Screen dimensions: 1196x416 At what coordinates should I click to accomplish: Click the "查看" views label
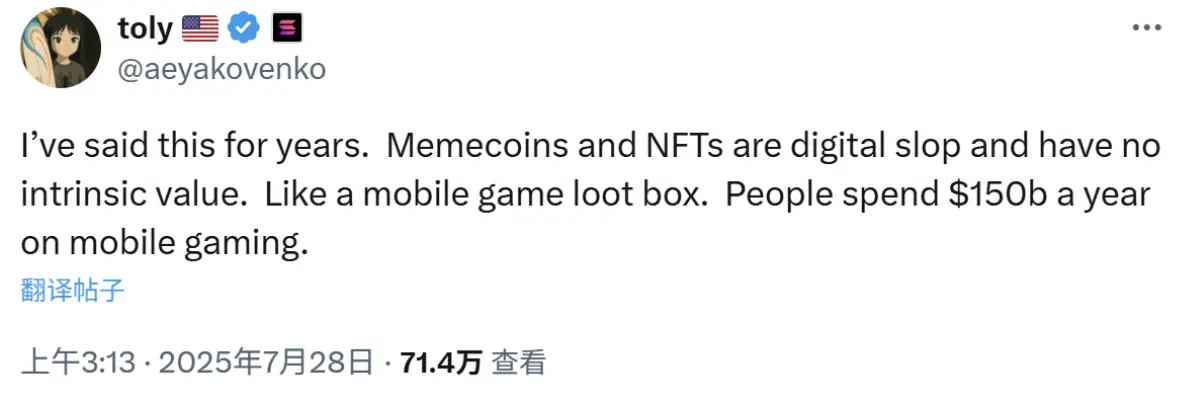(x=519, y=363)
